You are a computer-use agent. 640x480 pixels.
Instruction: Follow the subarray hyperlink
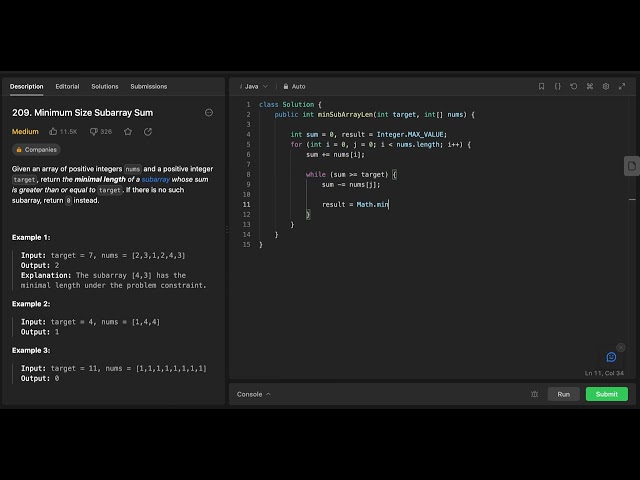156,180
